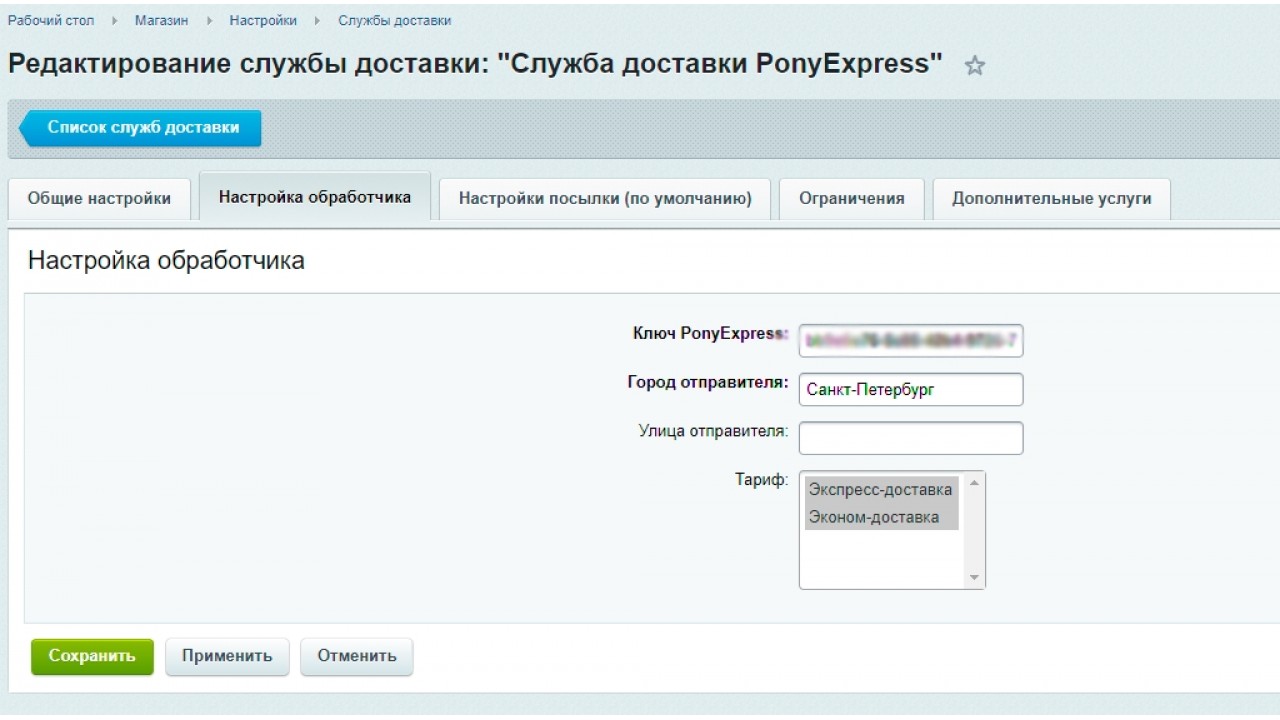Open Настройки посылки (по умолчанию) tab
Screen dimensions: 1280x720
point(605,198)
